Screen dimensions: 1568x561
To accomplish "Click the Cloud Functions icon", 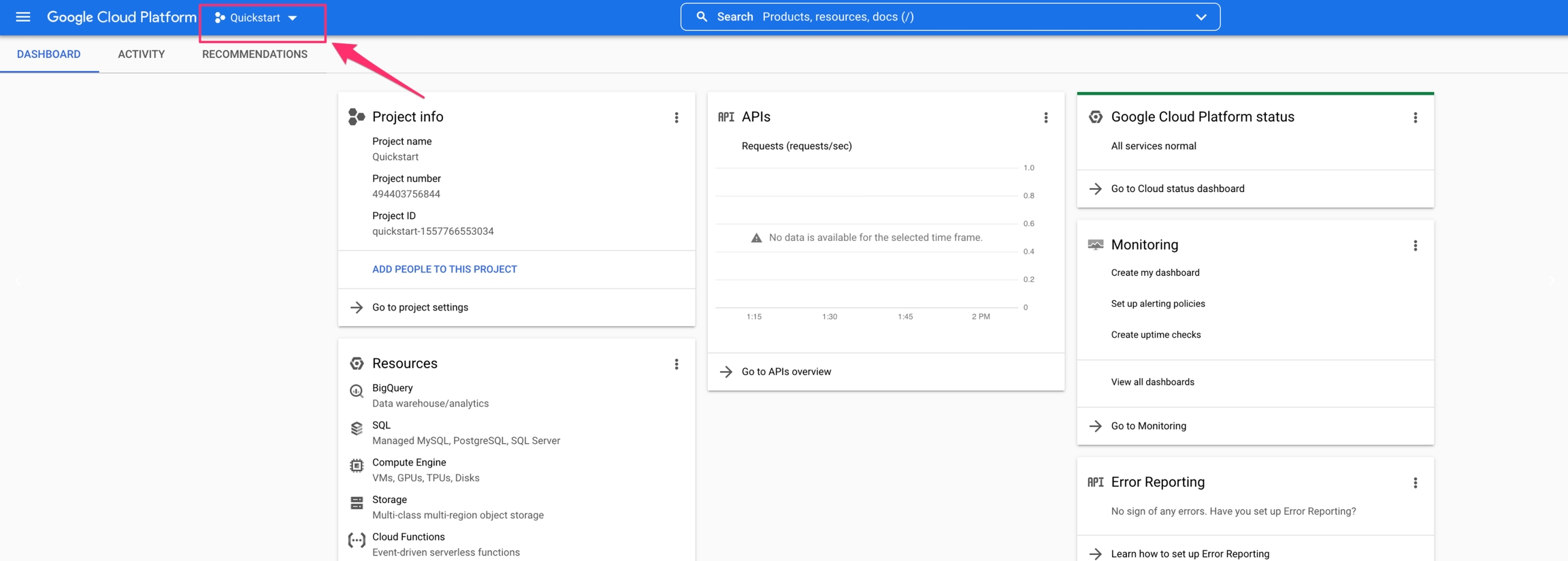I will (x=357, y=541).
